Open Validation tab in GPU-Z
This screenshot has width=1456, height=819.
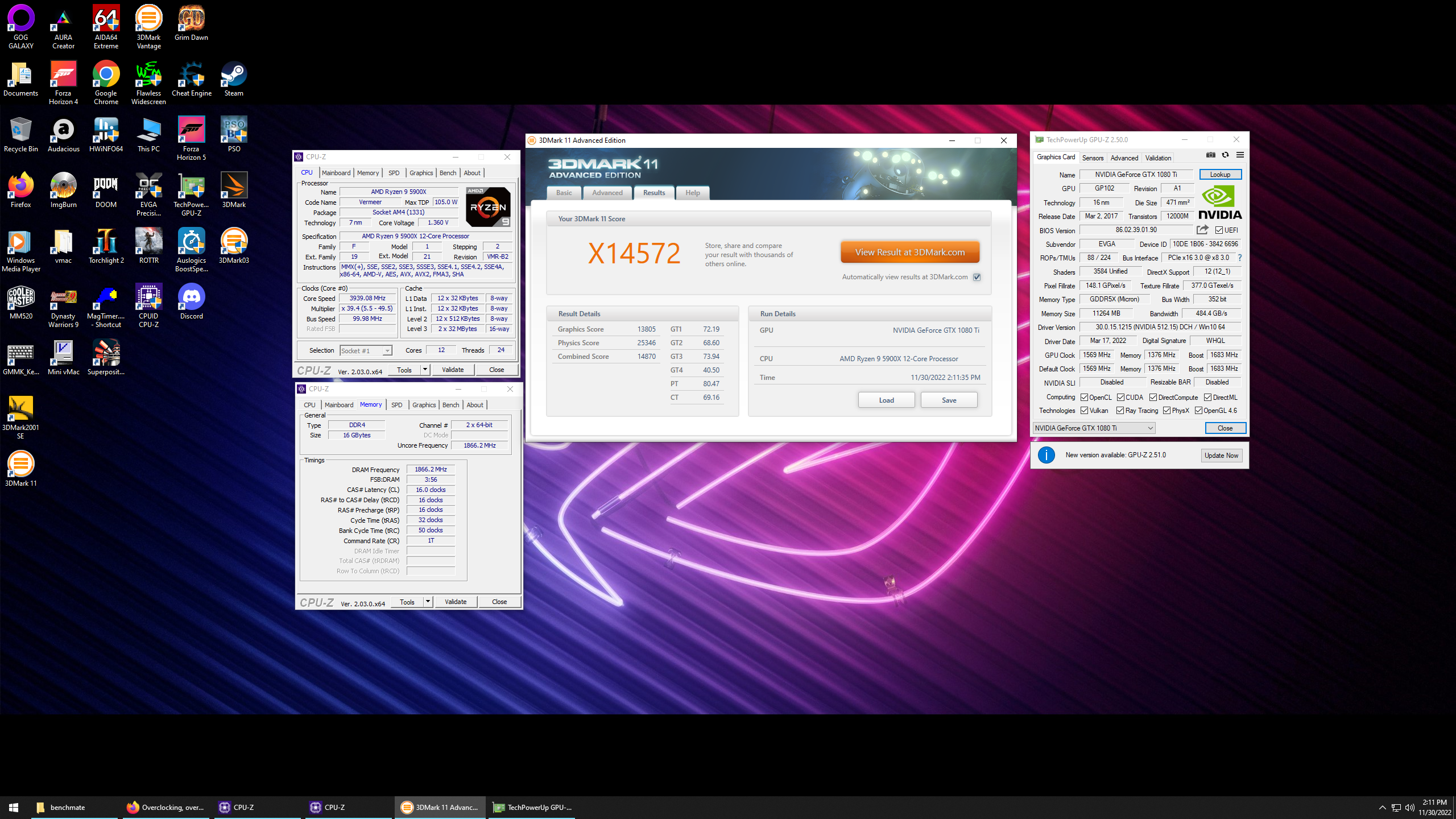pos(1158,158)
